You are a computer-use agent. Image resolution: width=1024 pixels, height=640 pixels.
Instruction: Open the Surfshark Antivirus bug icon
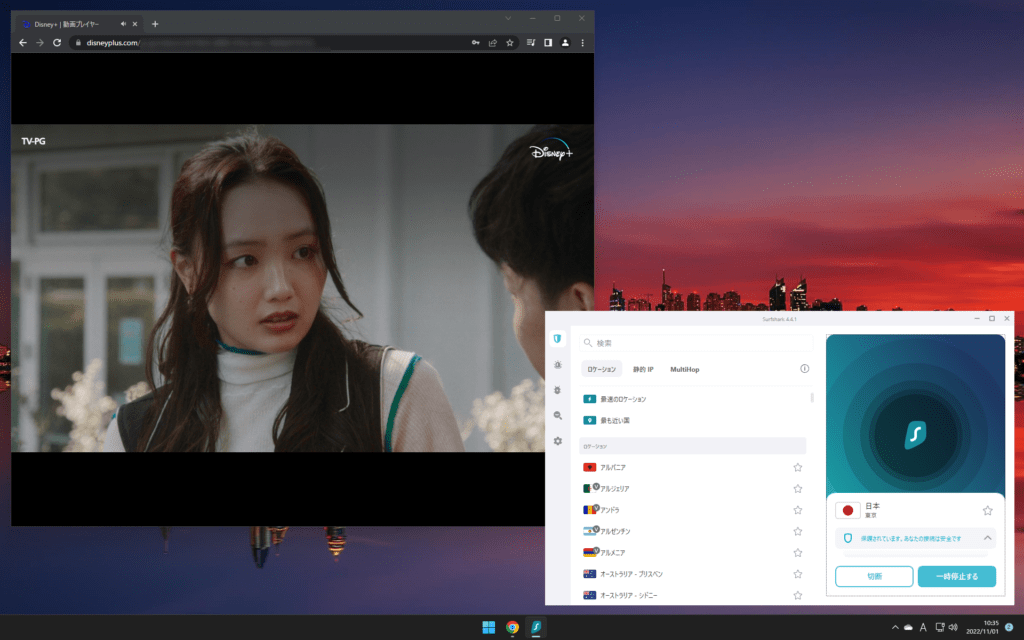(x=557, y=390)
